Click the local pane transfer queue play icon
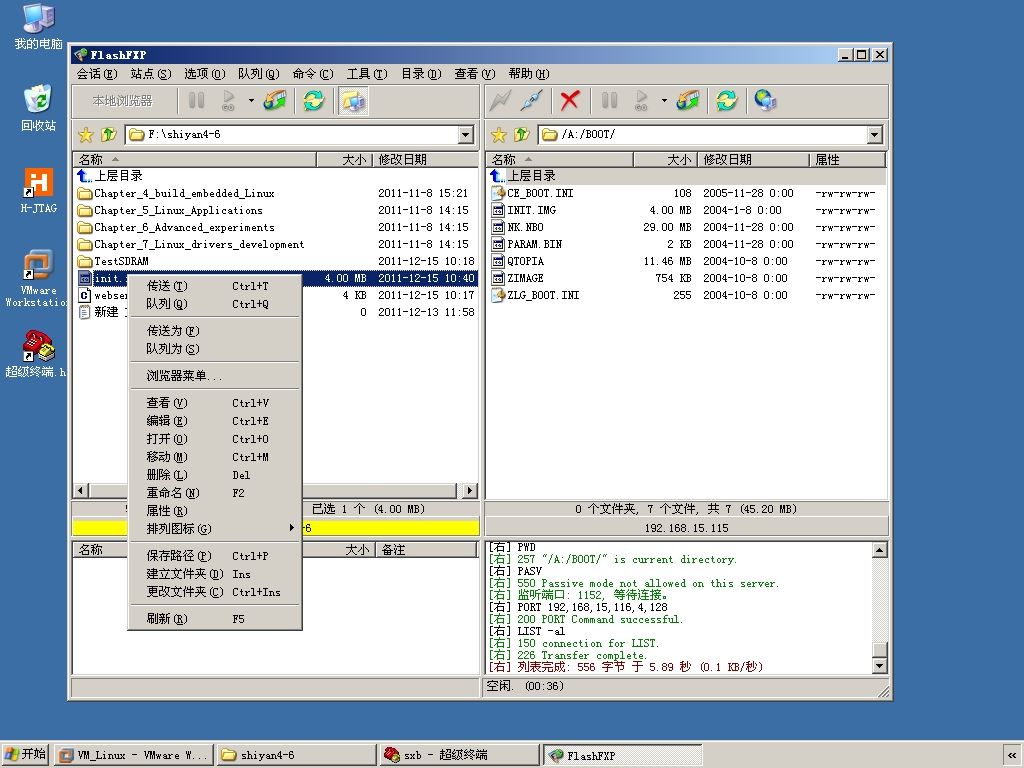Image resolution: width=1024 pixels, height=768 pixels. click(x=229, y=101)
